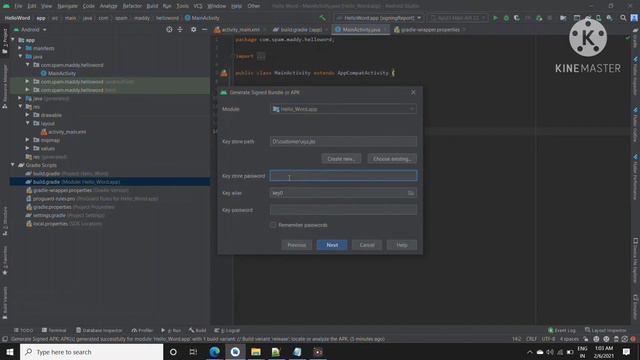Open the File menu
640x360 pixels.
18,6
